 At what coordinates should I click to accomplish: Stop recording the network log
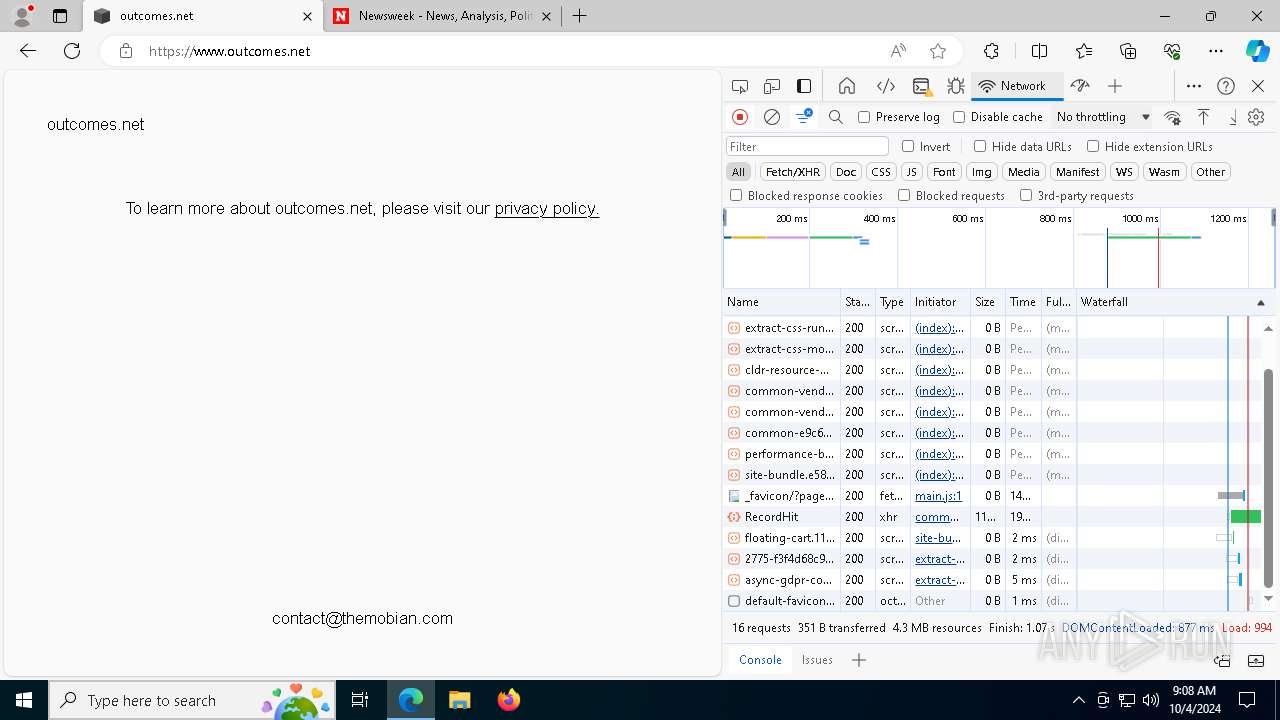pos(740,117)
